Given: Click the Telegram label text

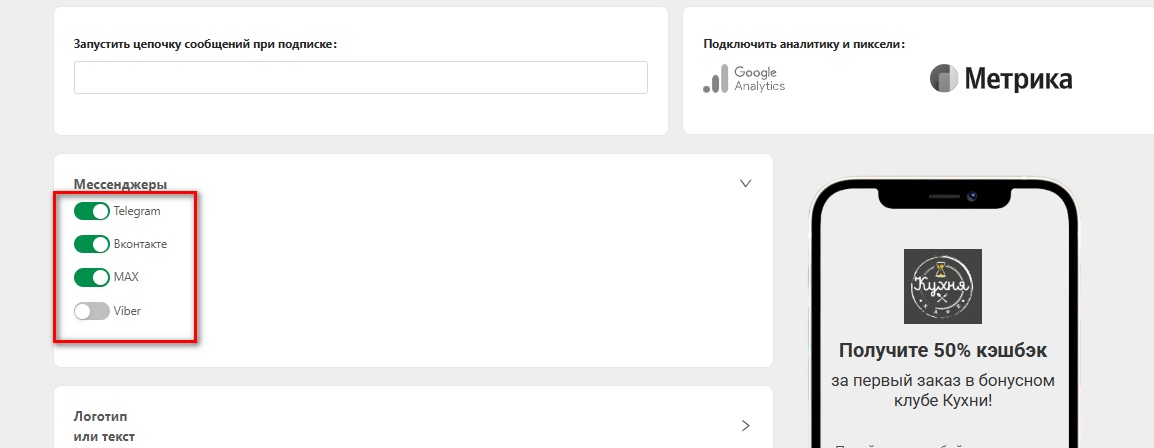Looking at the screenshot, I should coord(137,211).
